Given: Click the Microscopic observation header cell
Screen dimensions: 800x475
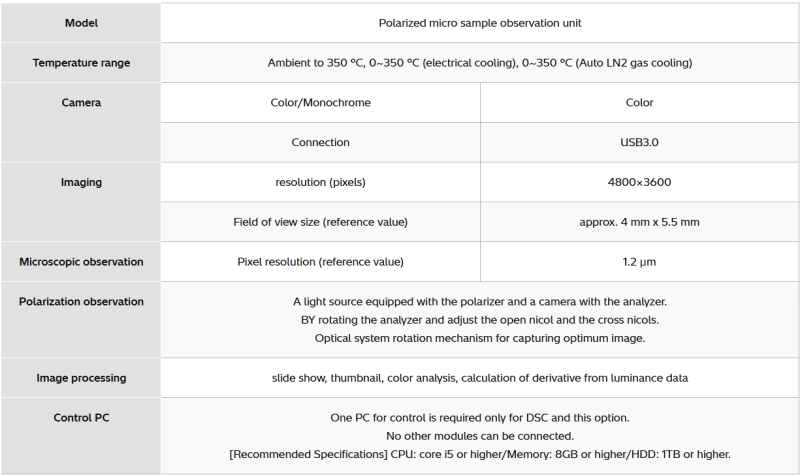Looking at the screenshot, I should [x=81, y=262].
